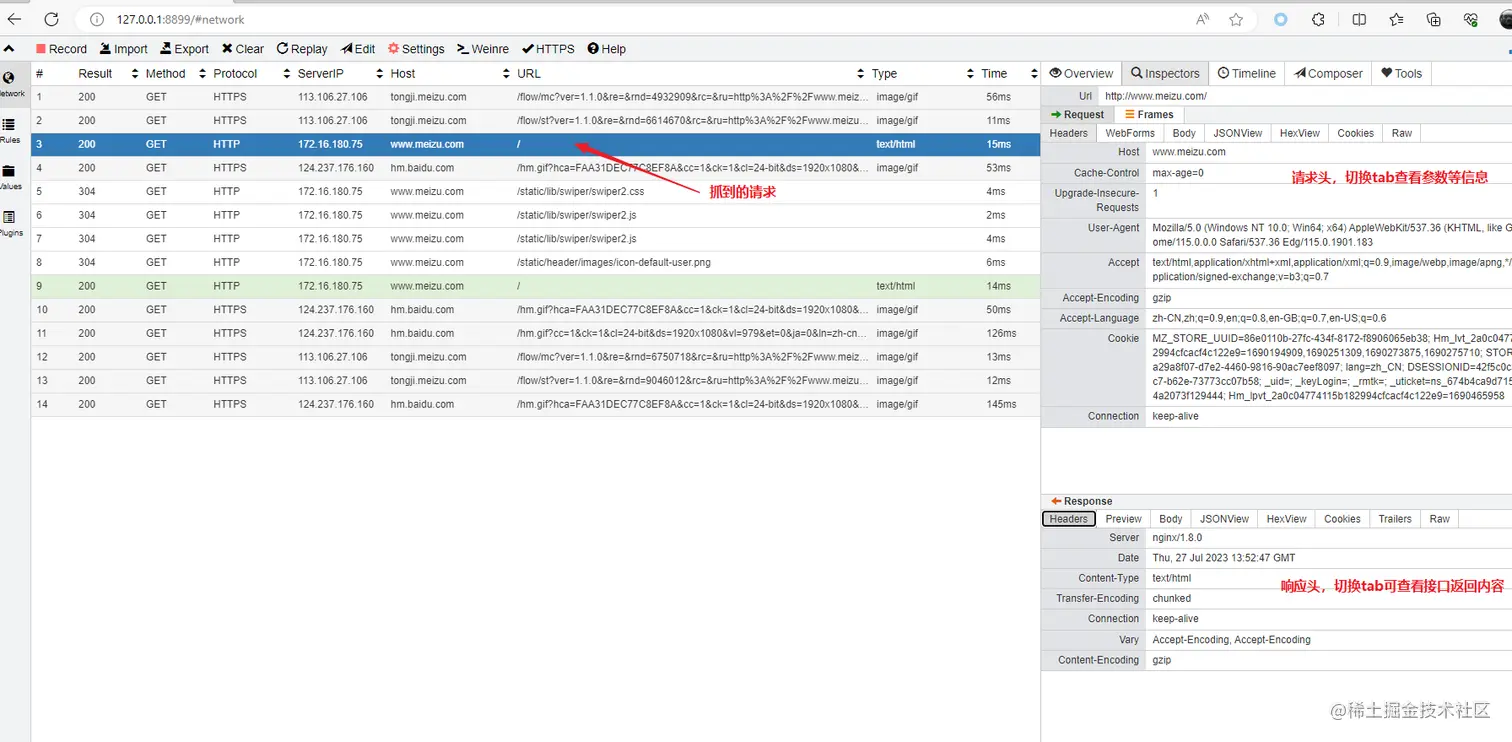Open the request WebForms tab
The height and width of the screenshot is (742, 1512).
click(x=1130, y=133)
